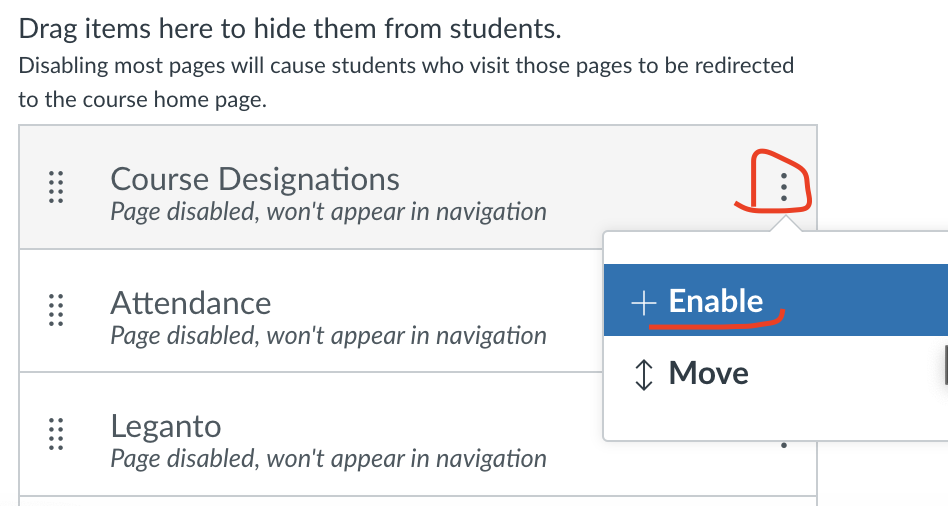Click 'Page disabled' note under Attendance
The image size is (948, 506).
coord(328,336)
